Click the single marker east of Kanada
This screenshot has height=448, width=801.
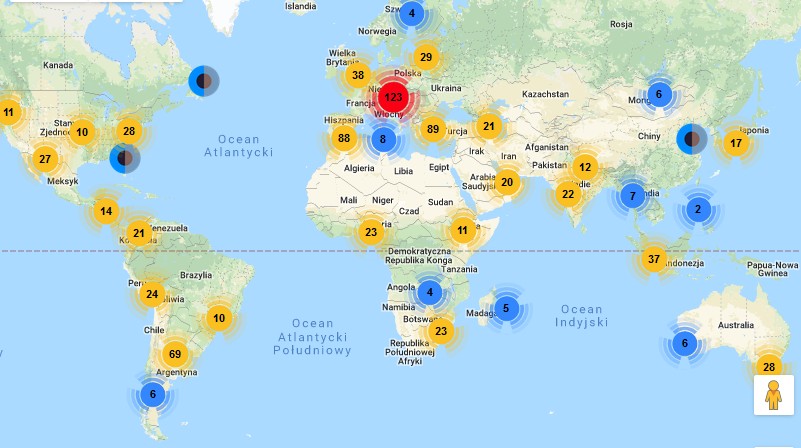203,81
